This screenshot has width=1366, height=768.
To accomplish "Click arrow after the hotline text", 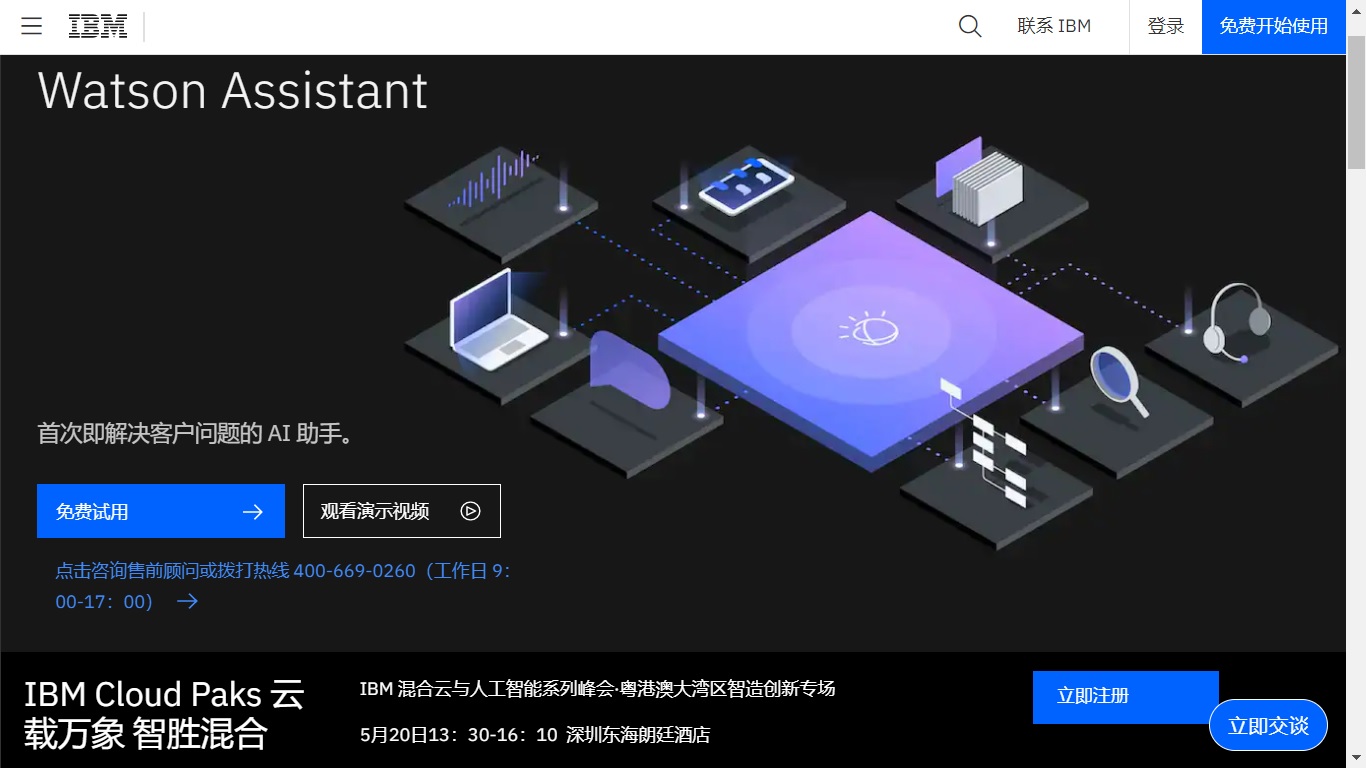I will pyautogui.click(x=187, y=601).
